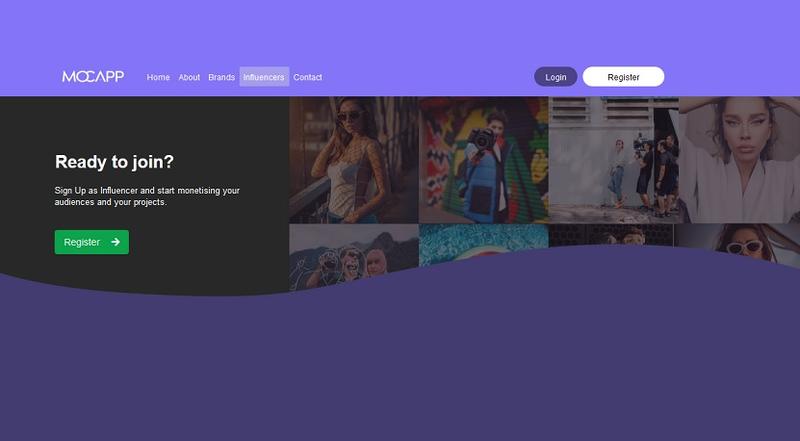
Task: Select the photographer with camera against graffiti
Action: click(483, 159)
